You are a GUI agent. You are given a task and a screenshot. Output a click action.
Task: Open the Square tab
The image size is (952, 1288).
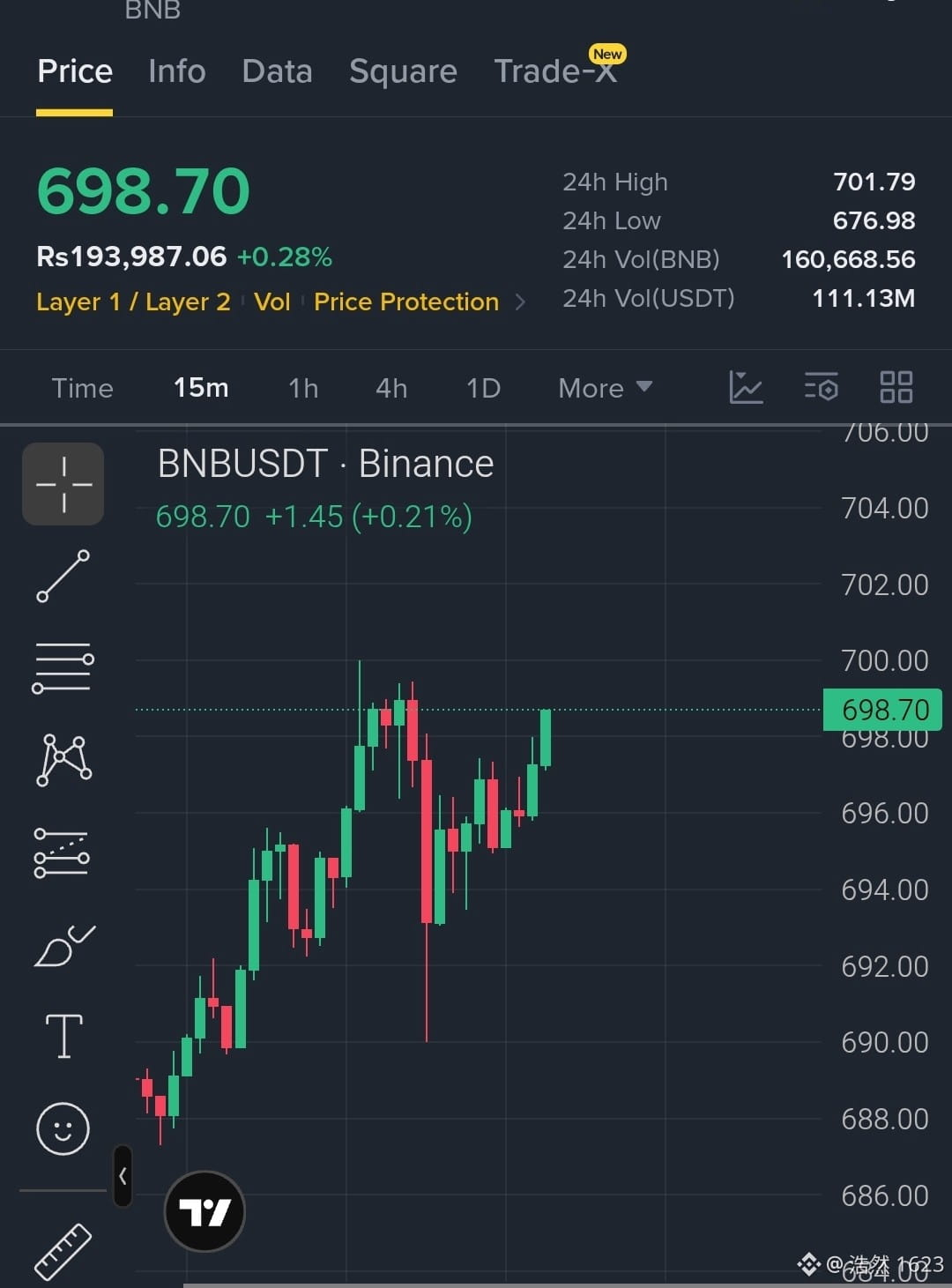click(403, 71)
